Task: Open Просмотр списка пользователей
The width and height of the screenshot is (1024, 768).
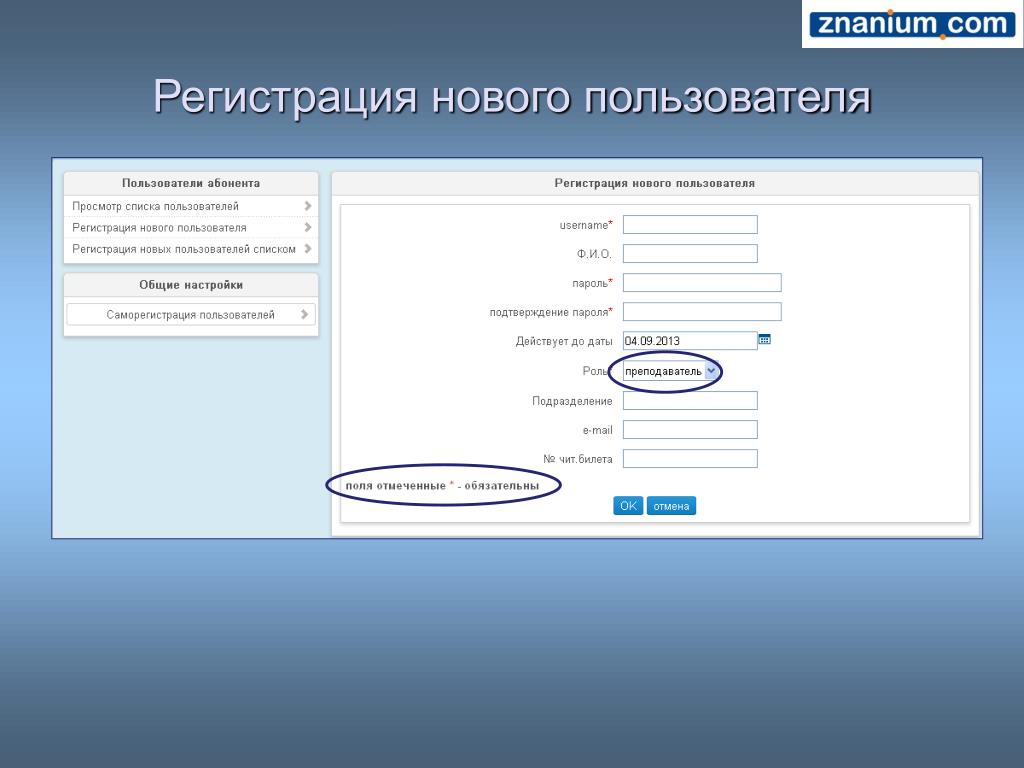Action: point(191,206)
